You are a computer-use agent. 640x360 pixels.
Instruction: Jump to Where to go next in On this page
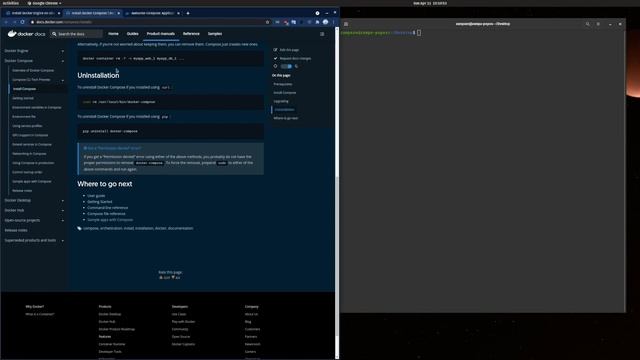click(286, 118)
